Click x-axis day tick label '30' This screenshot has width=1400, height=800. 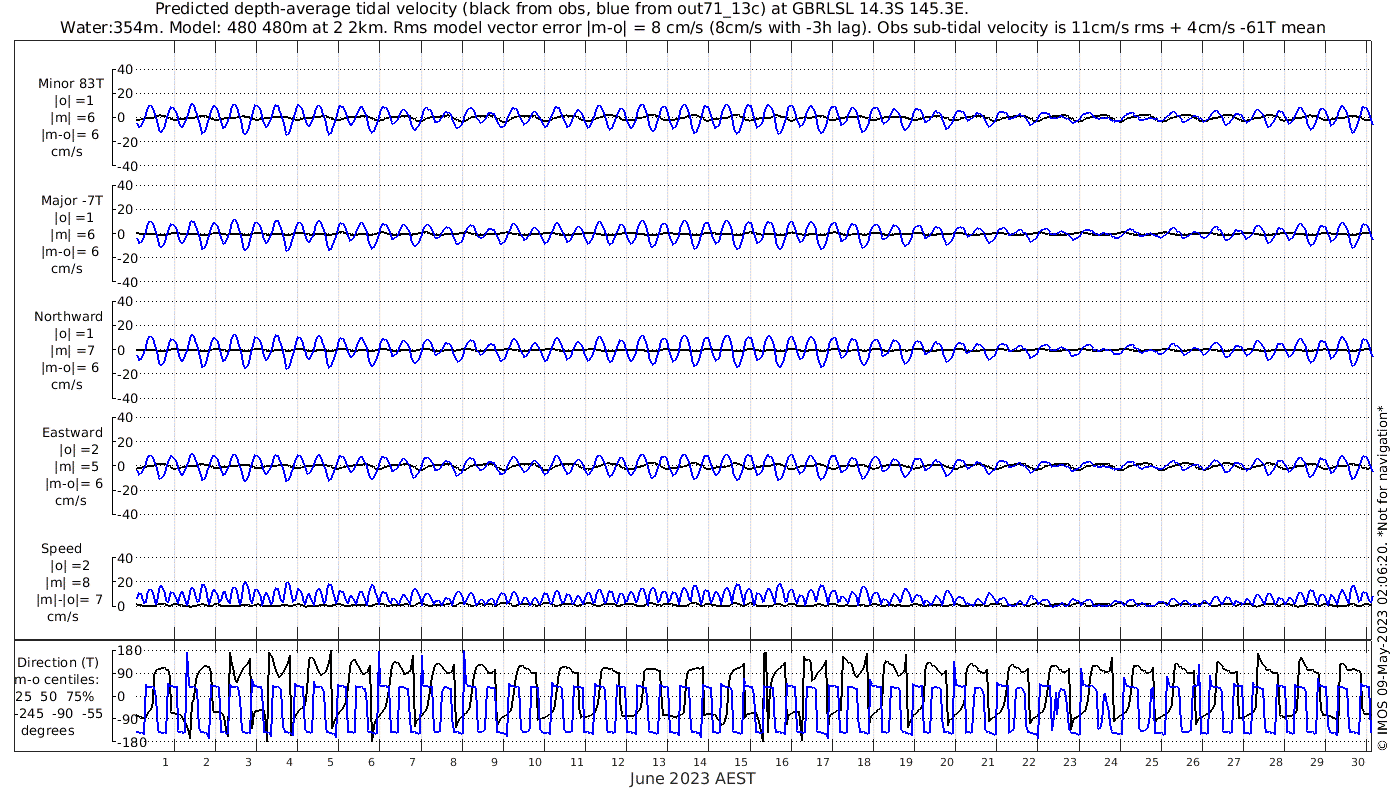tap(1357, 761)
